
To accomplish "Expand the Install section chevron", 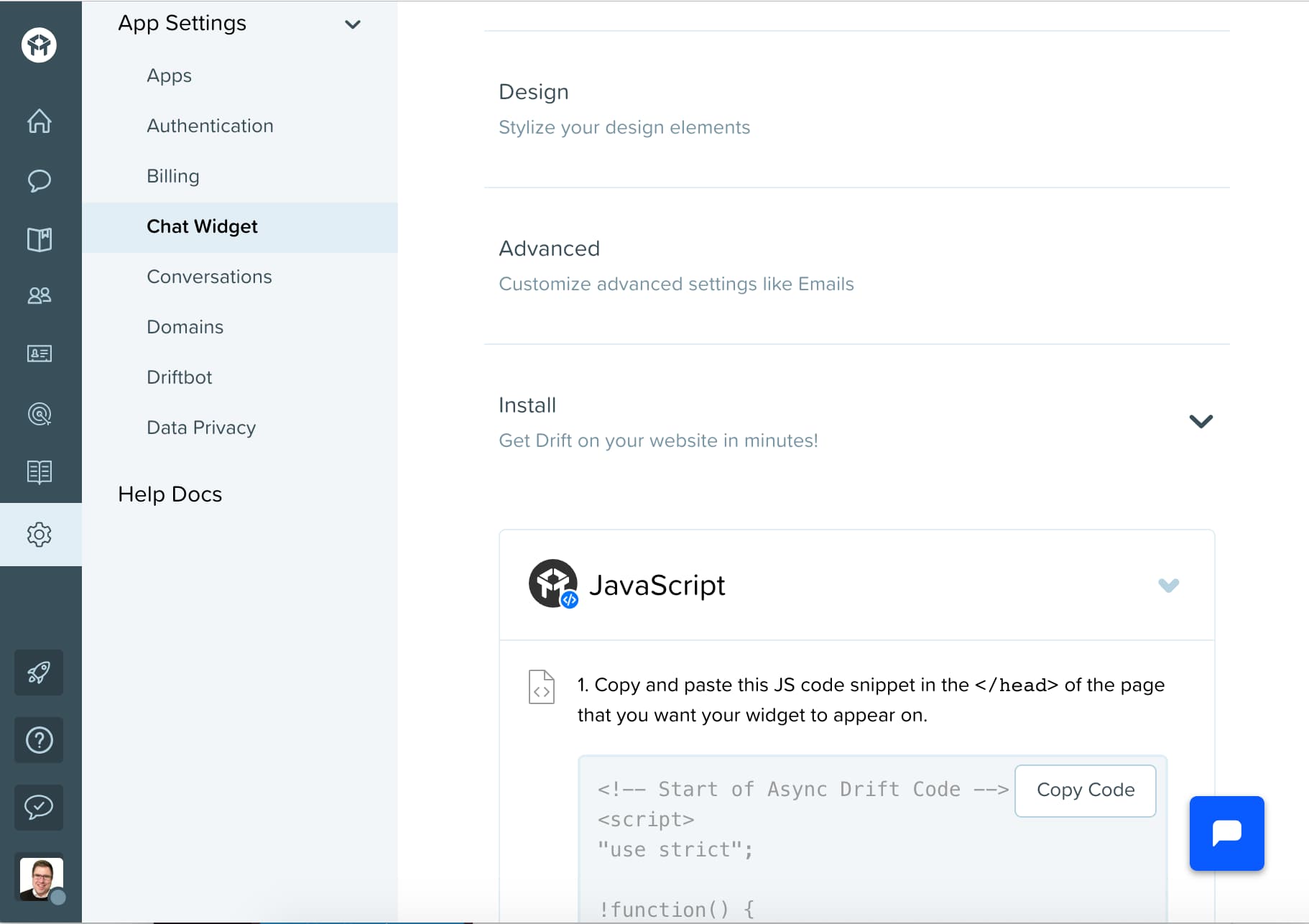I will [1201, 421].
